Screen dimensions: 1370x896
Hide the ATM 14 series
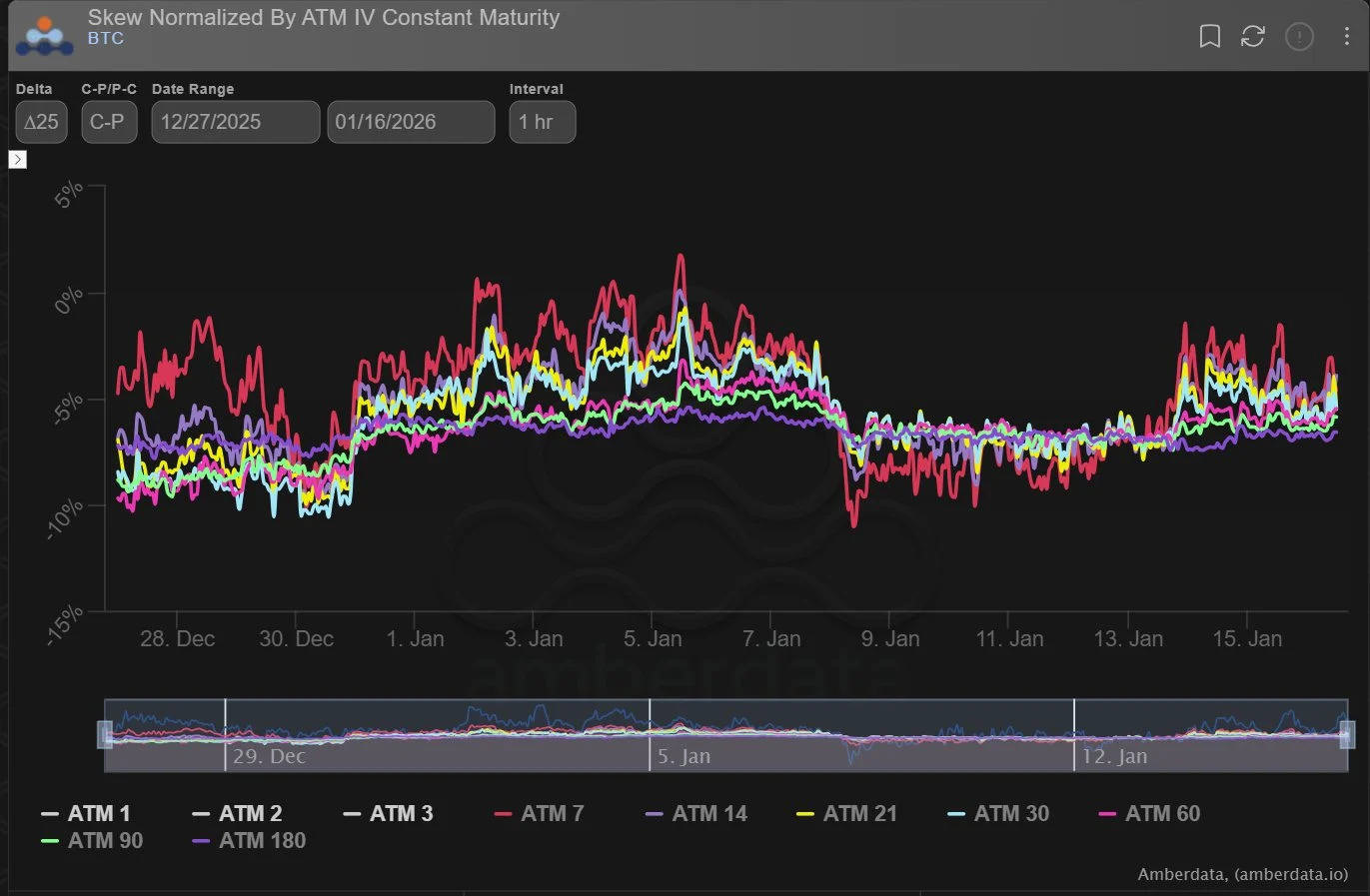pos(696,814)
